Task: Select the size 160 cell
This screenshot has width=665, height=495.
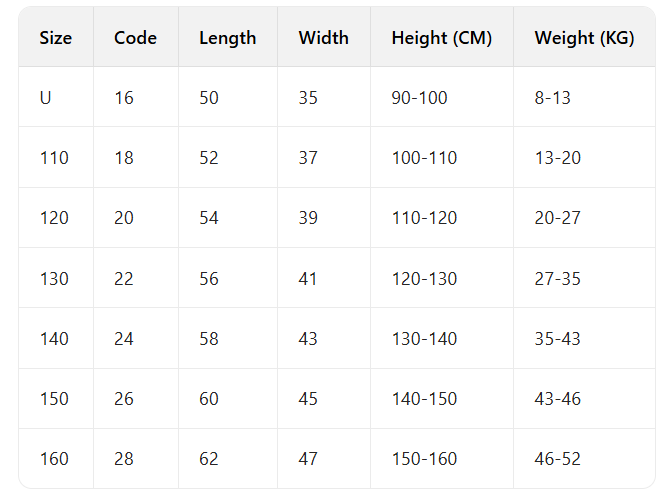Action: click(54, 459)
